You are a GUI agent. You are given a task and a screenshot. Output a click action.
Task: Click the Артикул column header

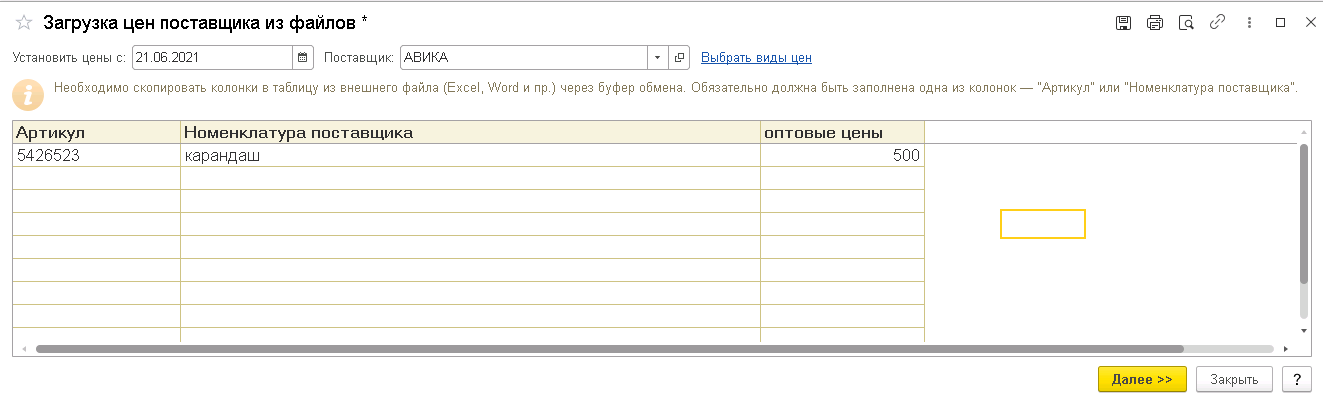[x=96, y=132]
